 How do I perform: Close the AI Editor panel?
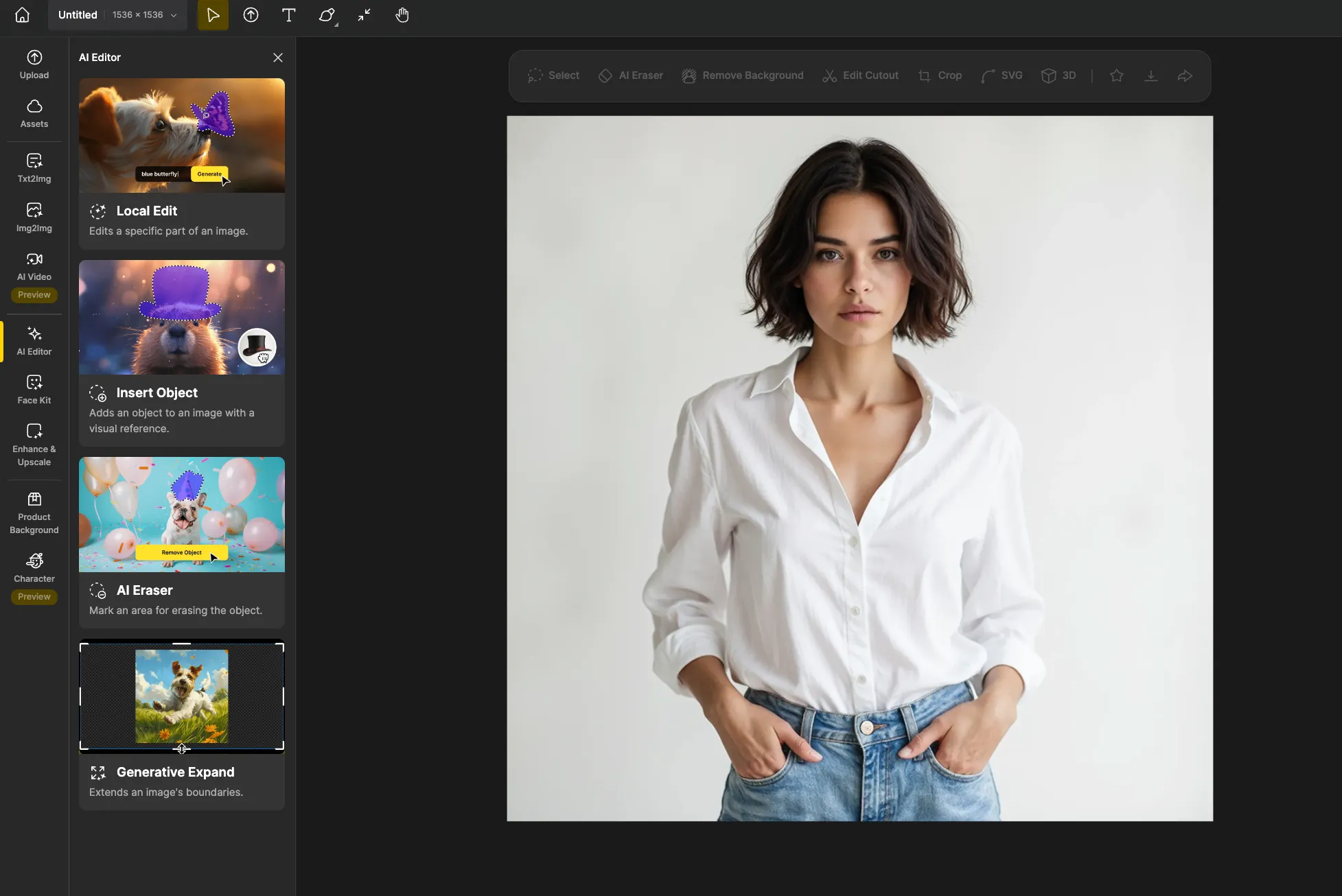click(x=278, y=58)
